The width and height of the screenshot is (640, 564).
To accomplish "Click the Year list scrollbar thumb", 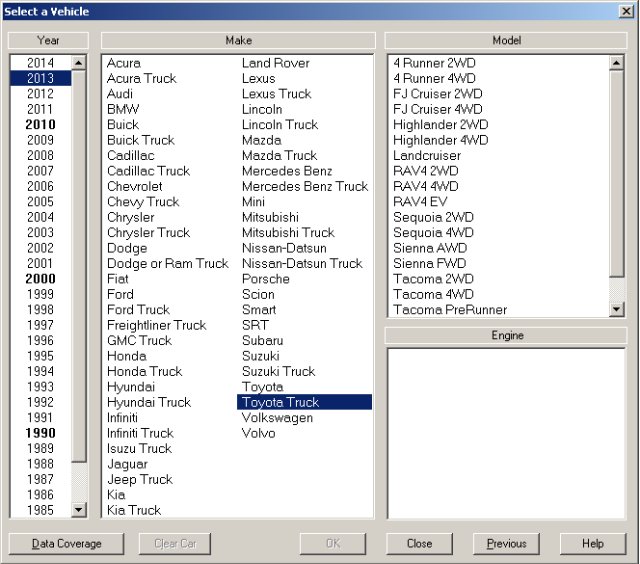I will (x=78, y=266).
